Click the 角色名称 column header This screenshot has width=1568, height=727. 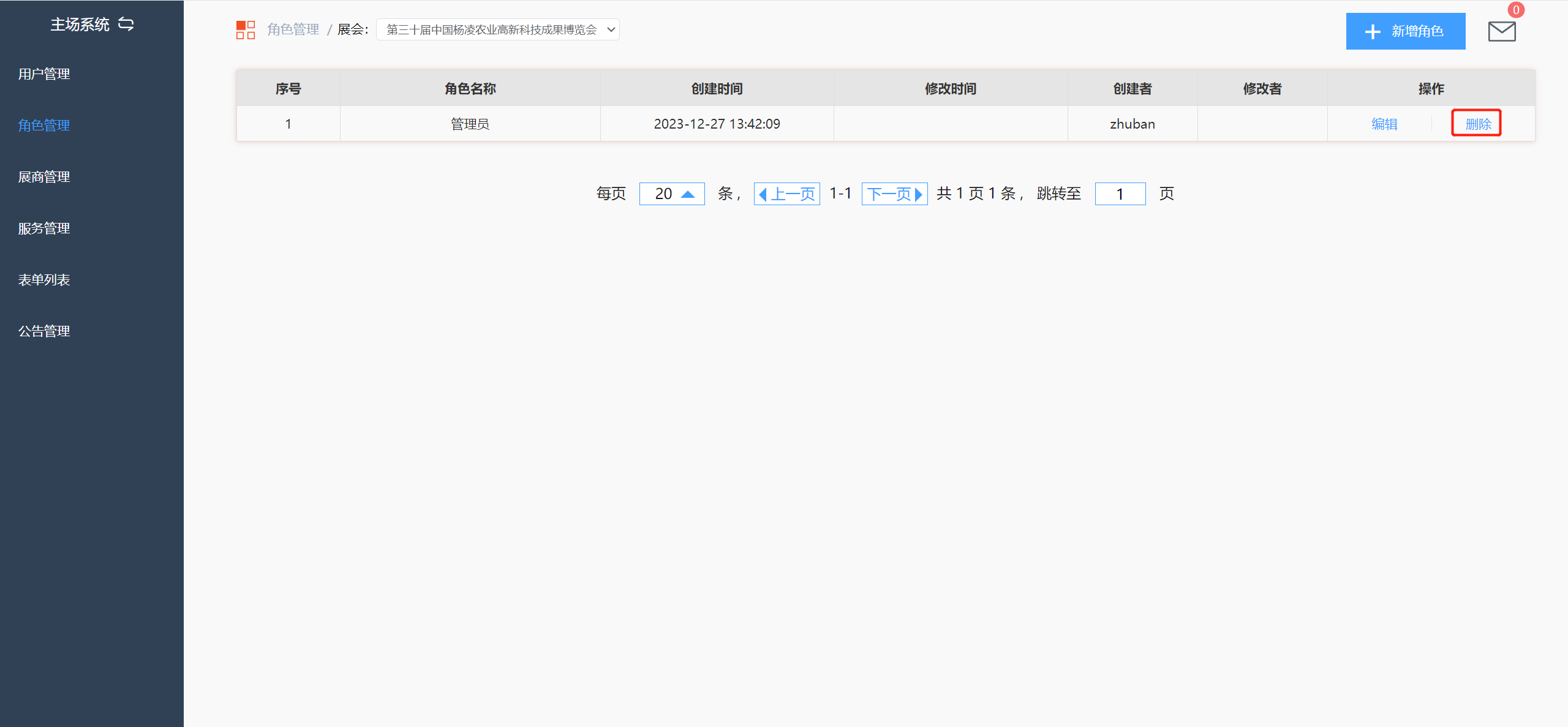click(x=470, y=89)
